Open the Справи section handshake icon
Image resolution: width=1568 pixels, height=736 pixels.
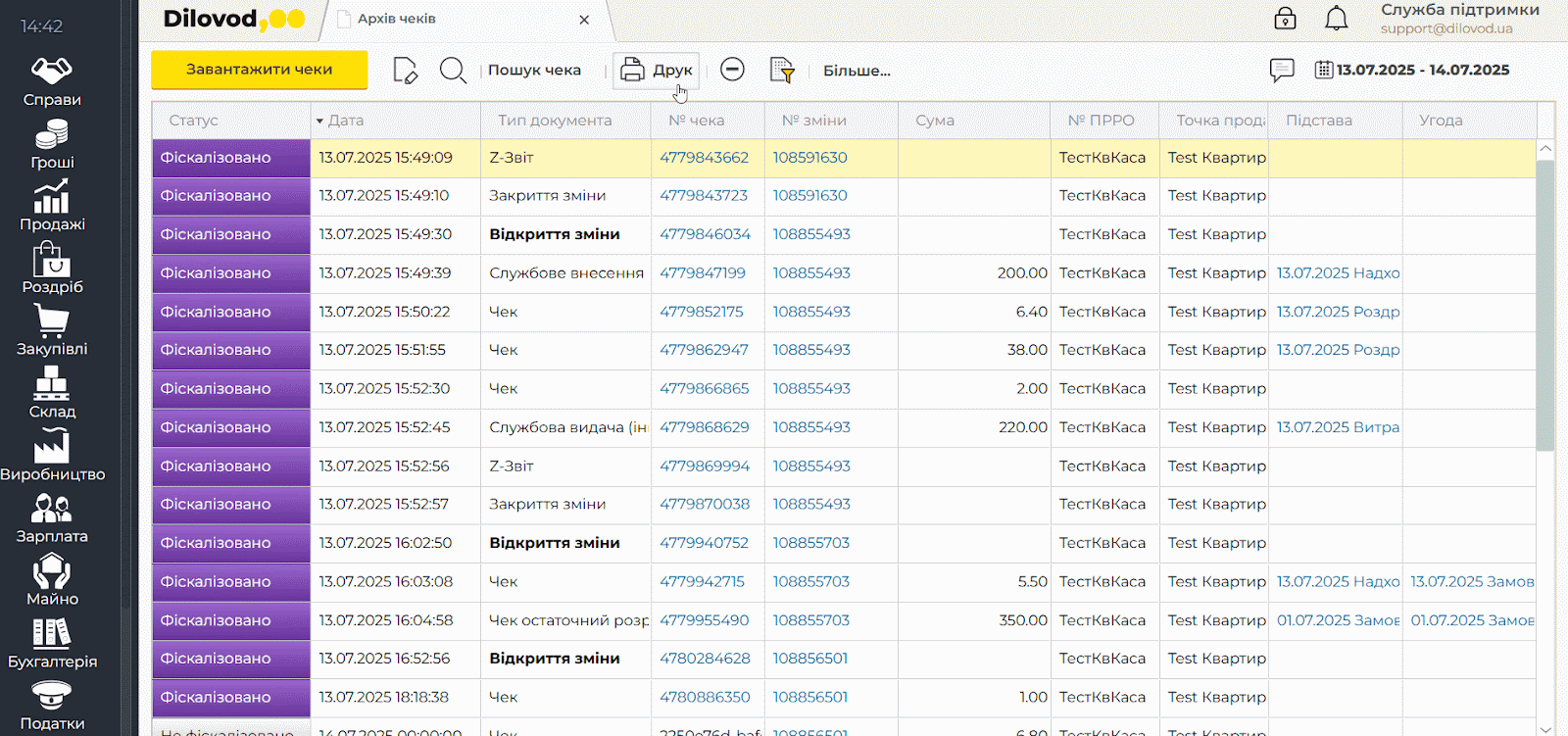pos(51,72)
